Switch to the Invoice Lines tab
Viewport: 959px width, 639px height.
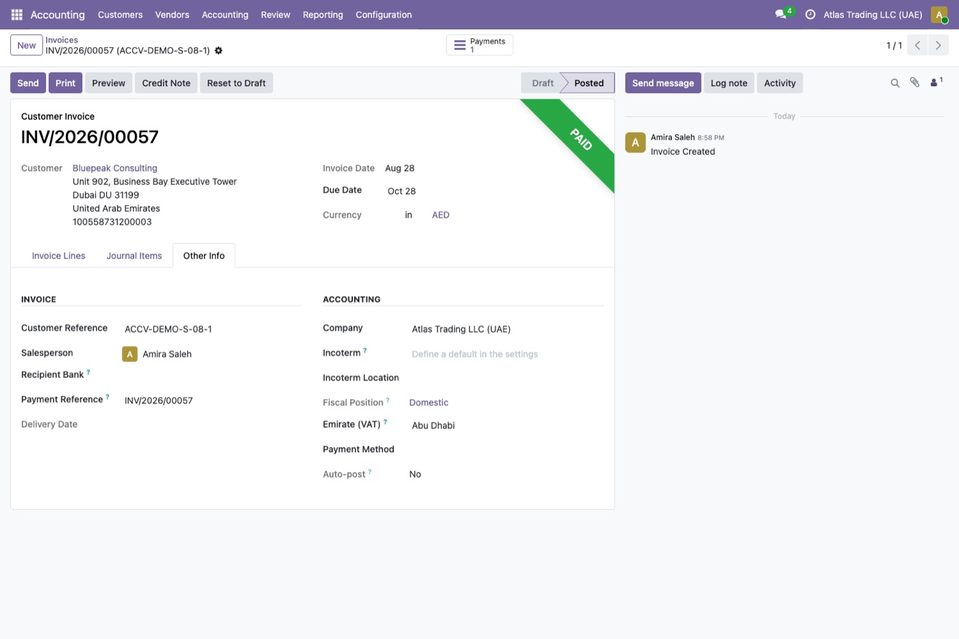pyautogui.click(x=59, y=256)
